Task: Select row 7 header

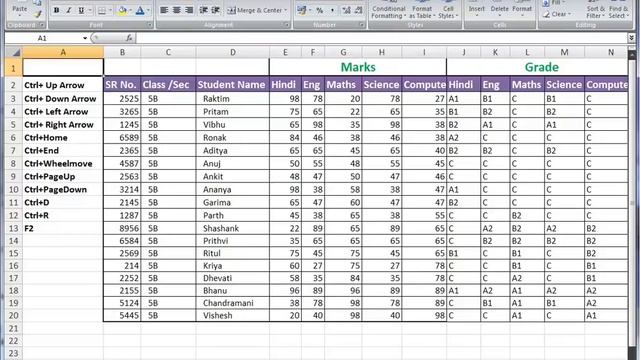Action: (x=13, y=151)
